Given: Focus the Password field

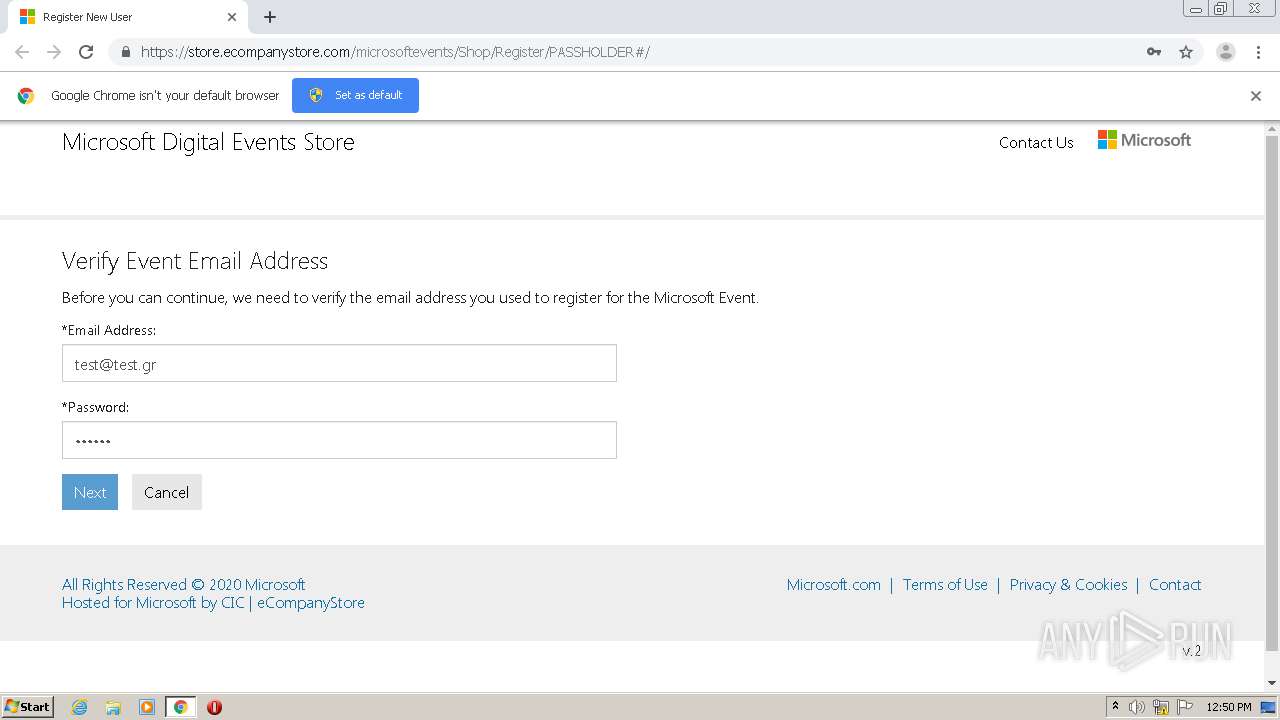Looking at the screenshot, I should (339, 440).
